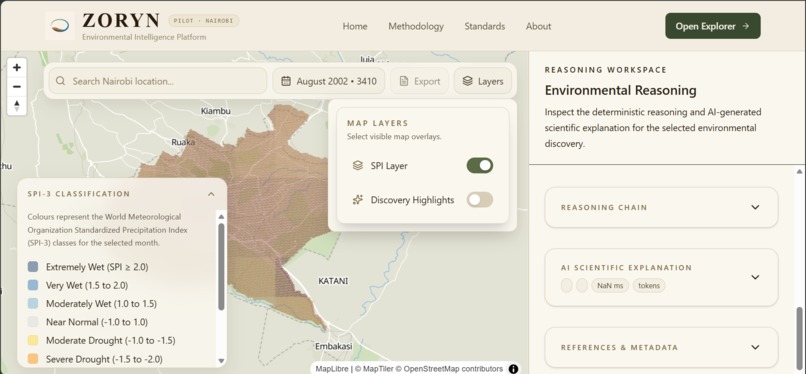Click the MapLibre attribution link

pyautogui.click(x=332, y=369)
